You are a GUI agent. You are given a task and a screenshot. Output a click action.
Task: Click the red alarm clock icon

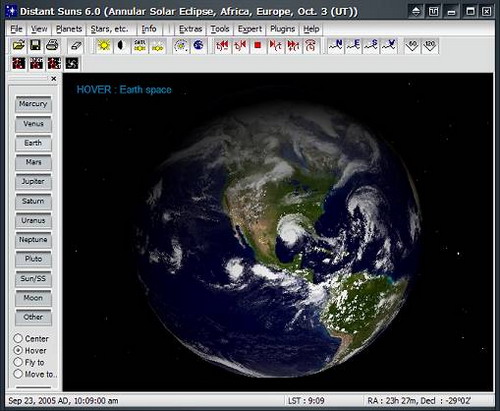311,46
